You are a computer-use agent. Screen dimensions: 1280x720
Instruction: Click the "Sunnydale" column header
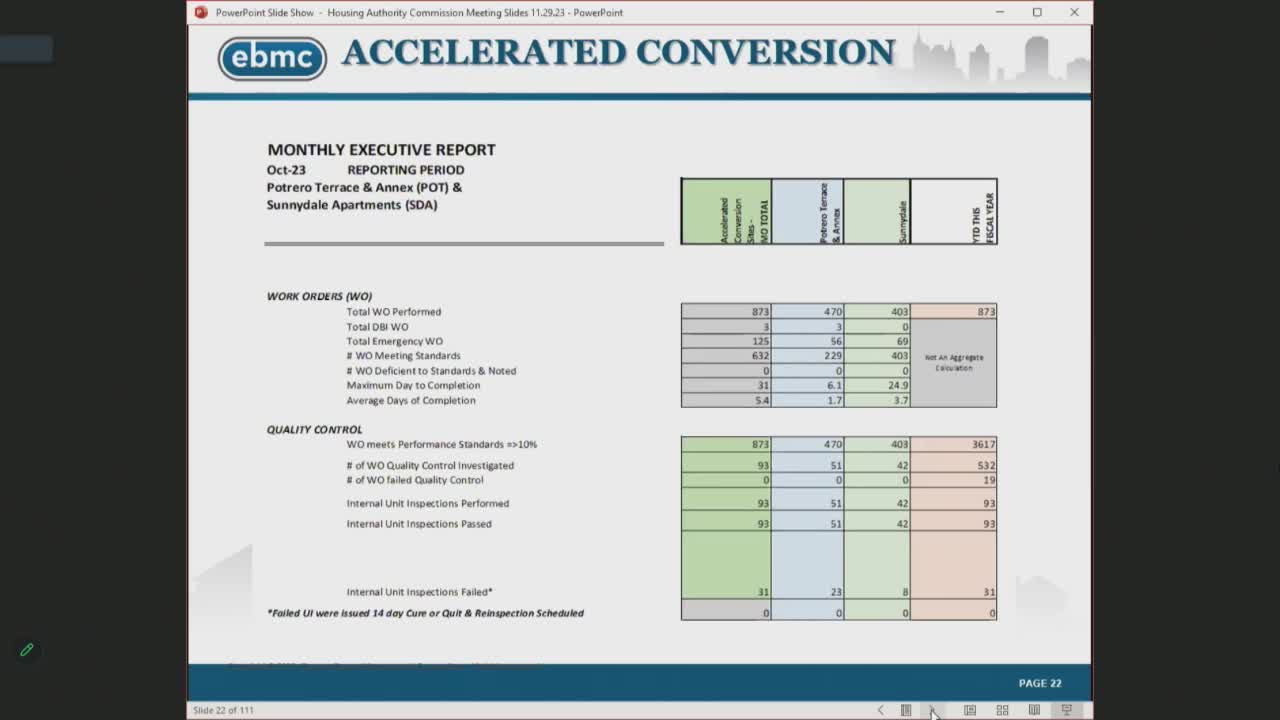[x=877, y=211]
